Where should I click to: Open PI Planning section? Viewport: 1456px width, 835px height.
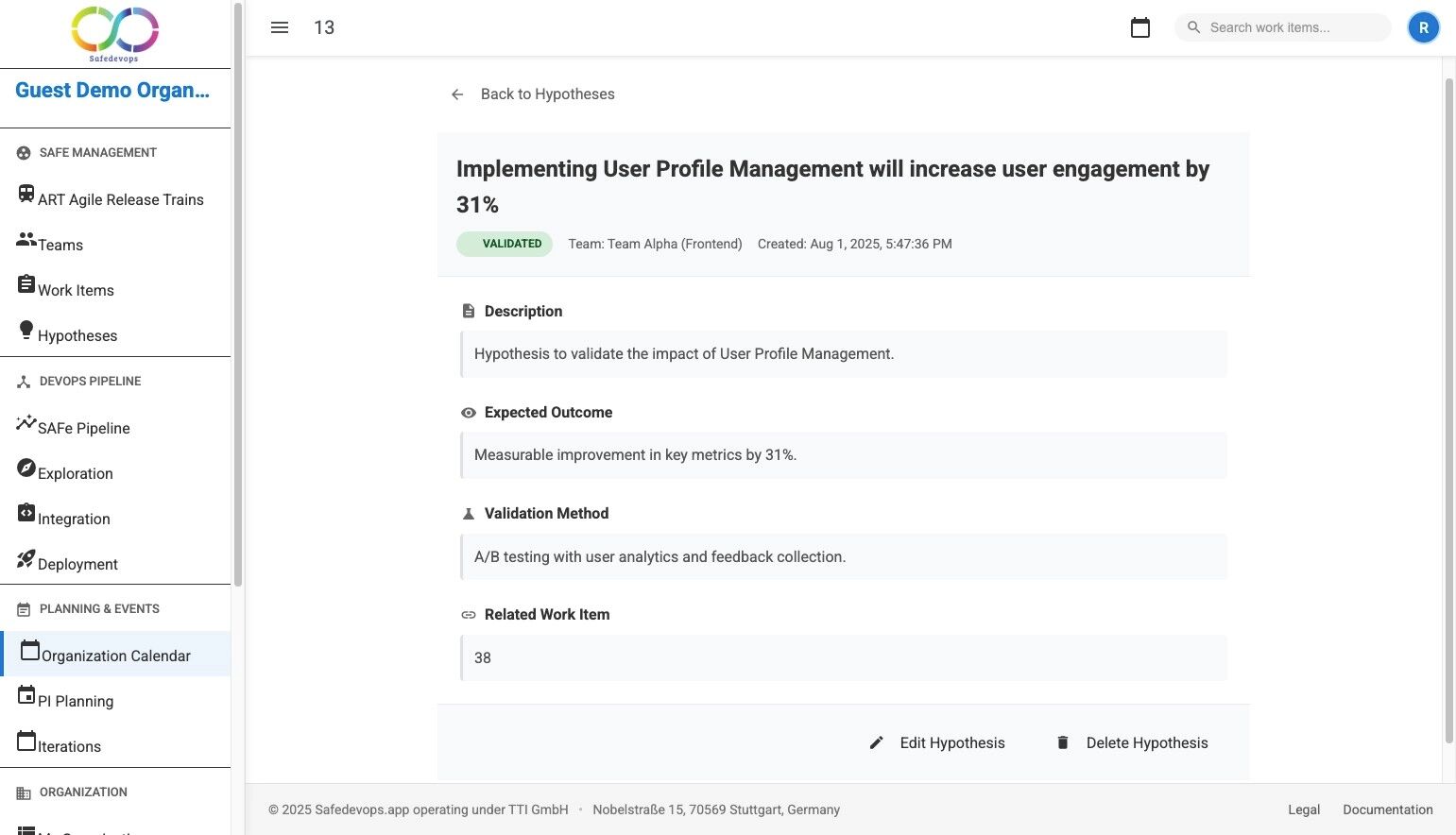[76, 701]
